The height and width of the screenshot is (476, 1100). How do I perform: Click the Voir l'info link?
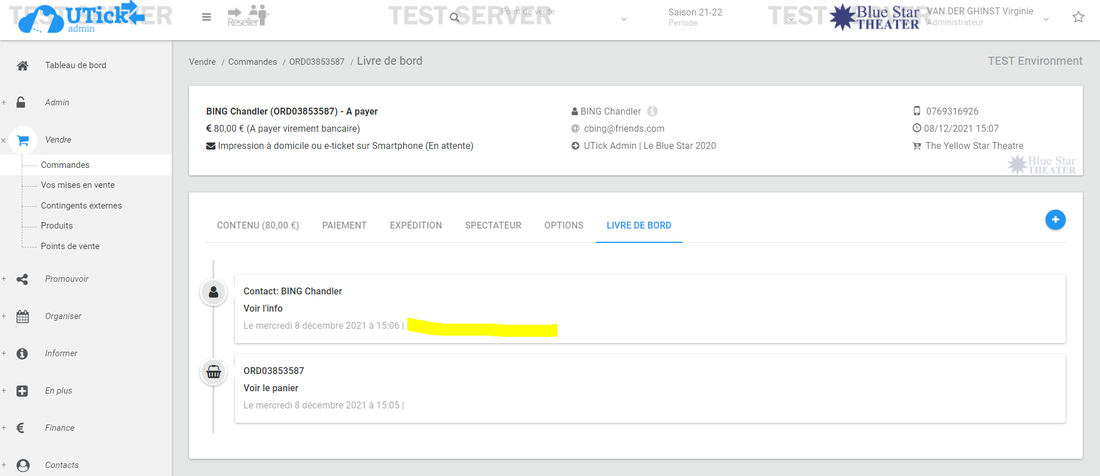pos(263,309)
